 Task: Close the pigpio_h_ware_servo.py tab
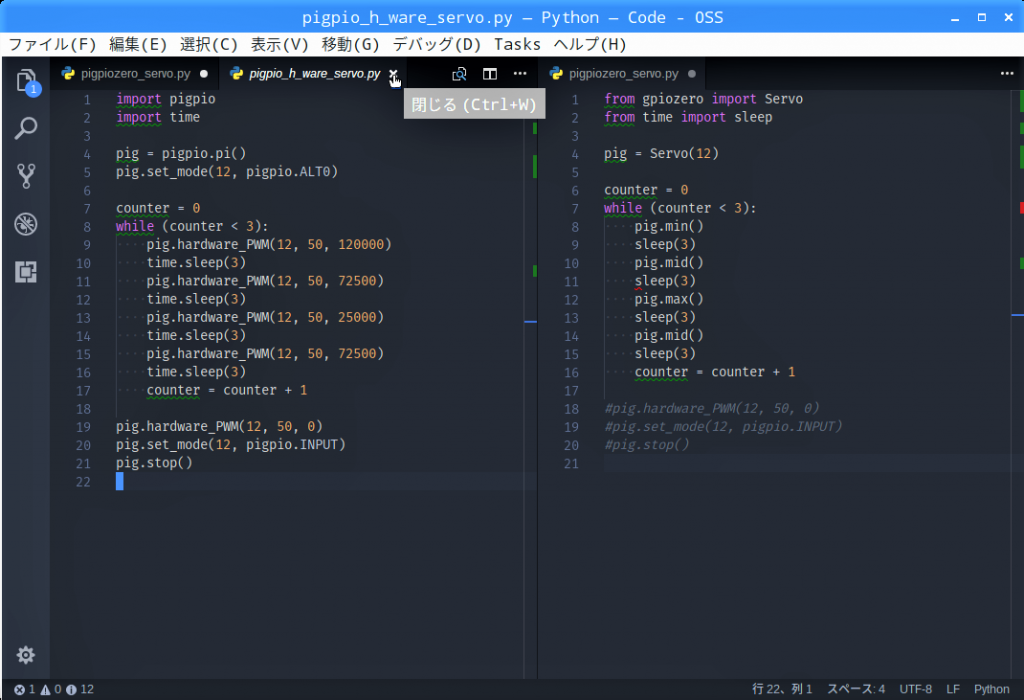tap(394, 74)
